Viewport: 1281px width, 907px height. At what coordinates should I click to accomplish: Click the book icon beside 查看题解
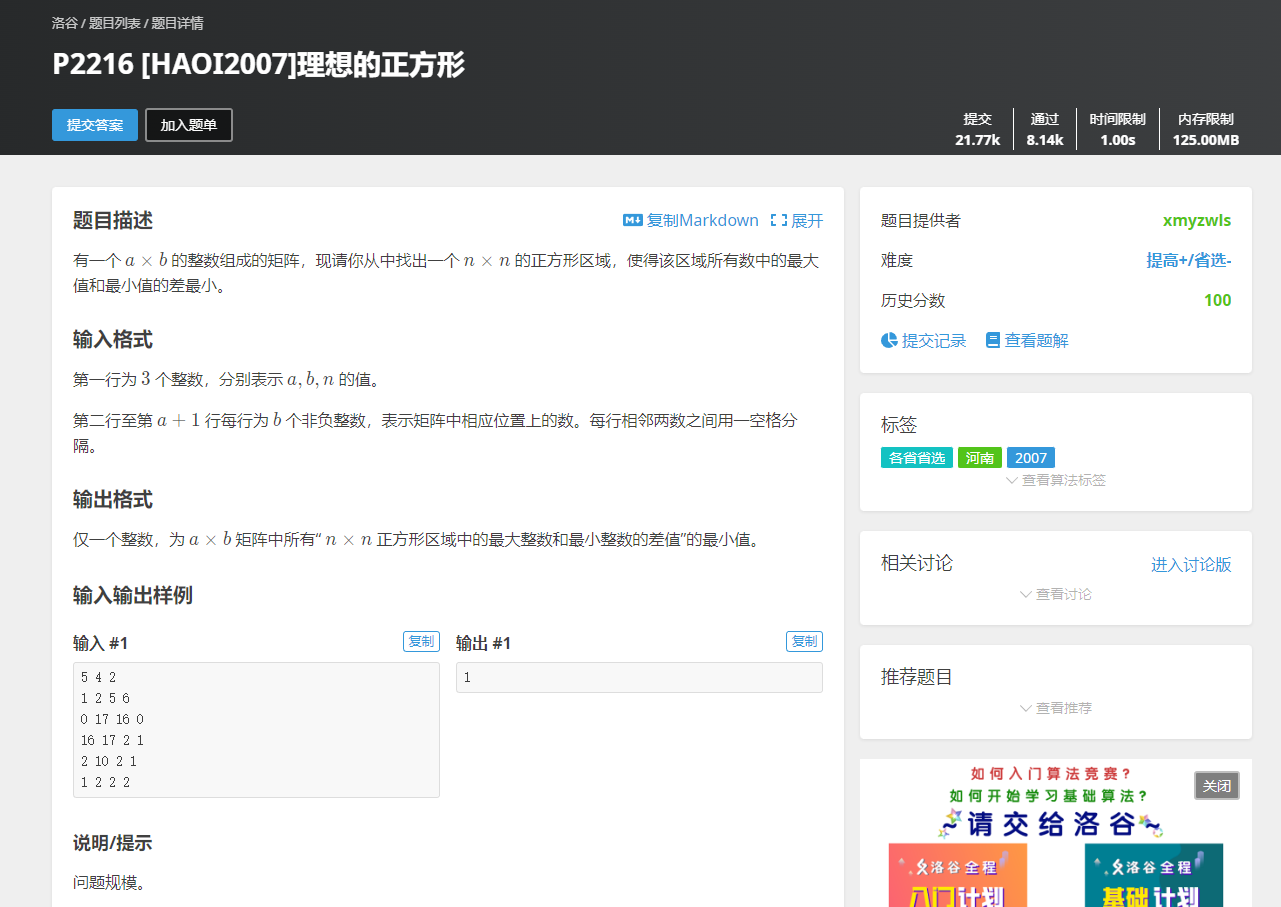point(993,340)
